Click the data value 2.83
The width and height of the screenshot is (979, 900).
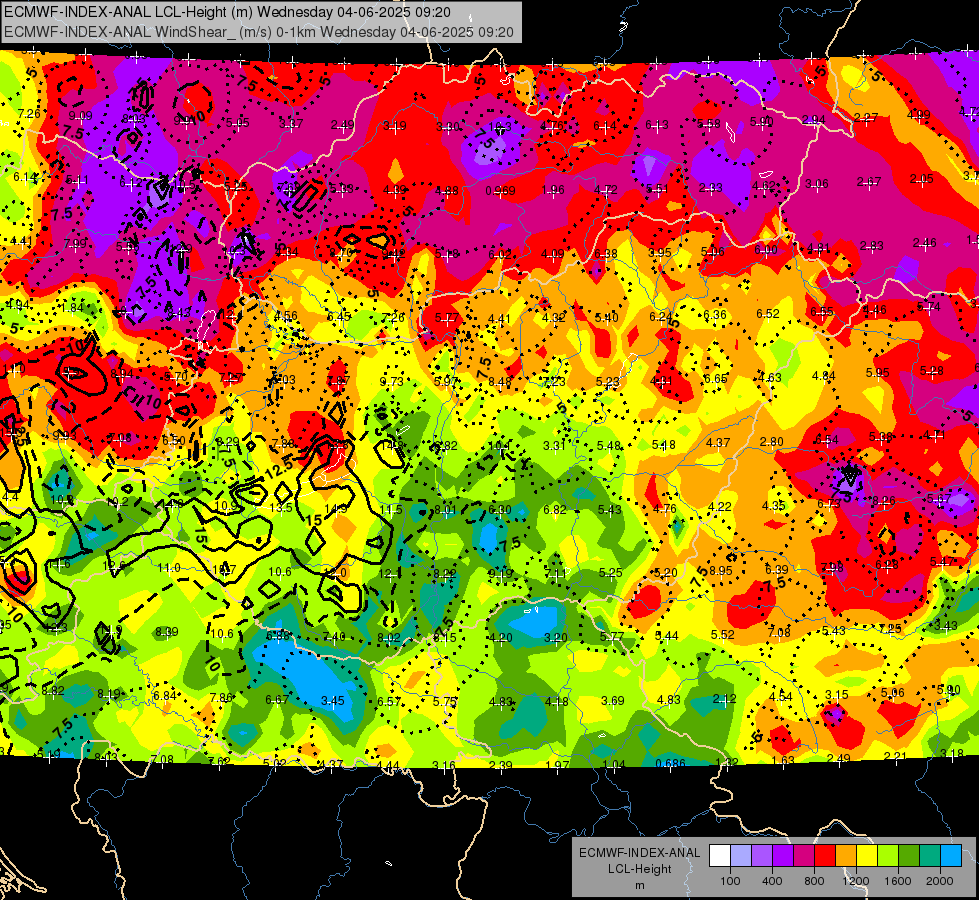[872, 246]
